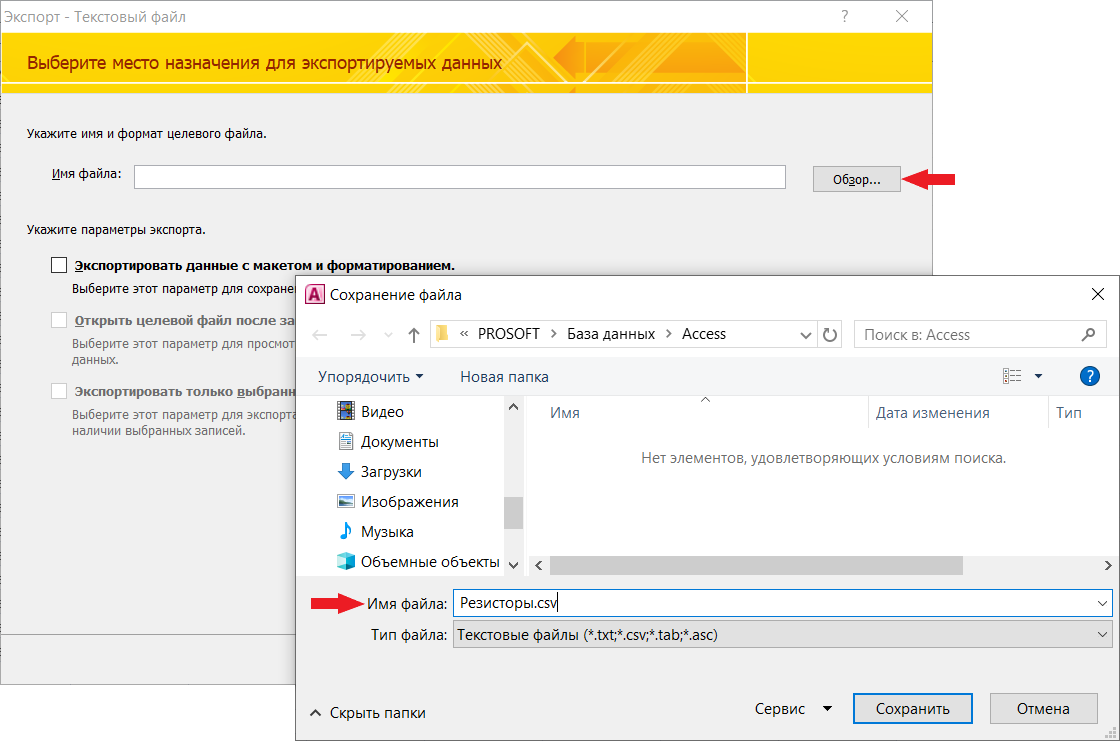
Task: Click the view mode icon in toolbar
Action: click(x=1012, y=376)
